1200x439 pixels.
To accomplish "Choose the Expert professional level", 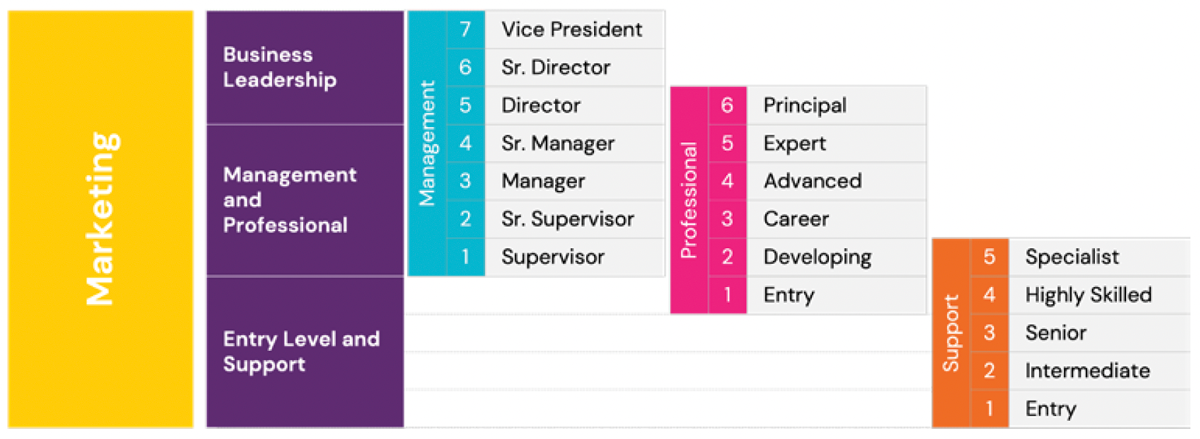I will [817, 143].
